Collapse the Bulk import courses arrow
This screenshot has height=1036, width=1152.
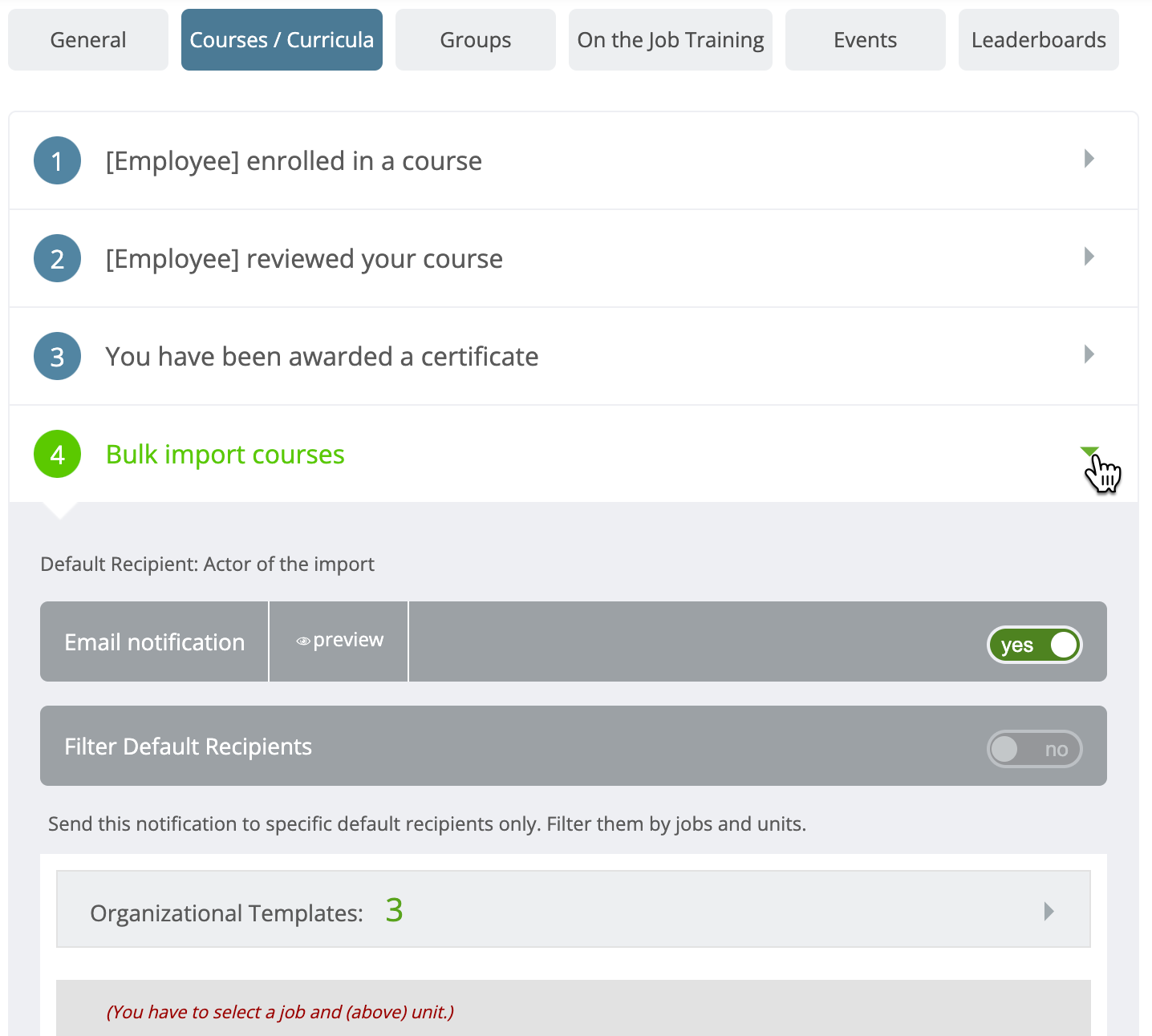1089,452
